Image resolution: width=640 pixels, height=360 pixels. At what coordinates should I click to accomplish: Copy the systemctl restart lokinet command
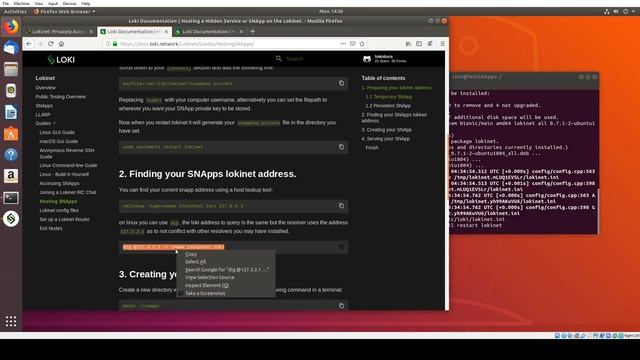pyautogui.click(x=341, y=147)
